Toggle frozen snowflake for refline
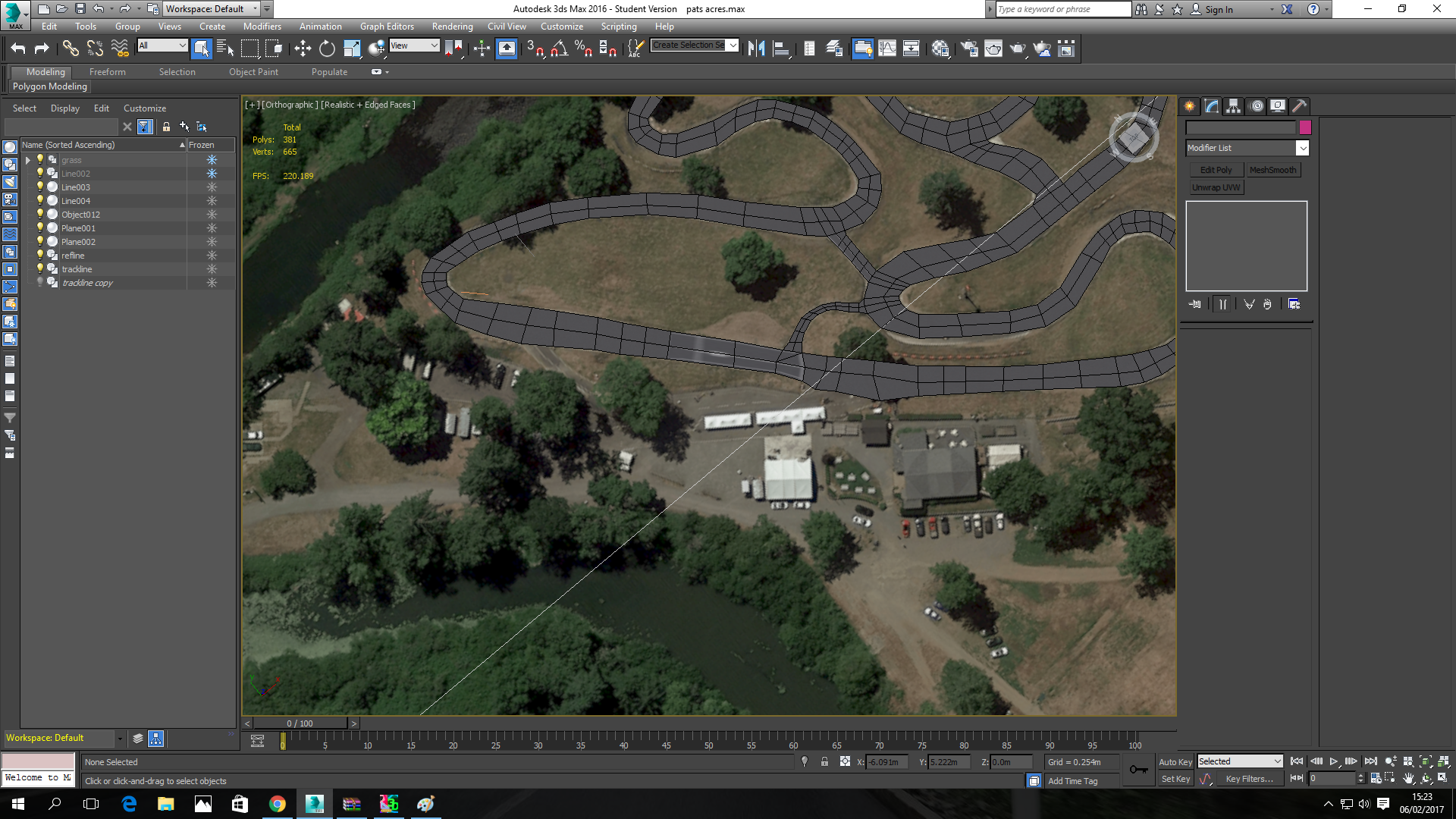Image resolution: width=1456 pixels, height=819 pixels. click(212, 256)
